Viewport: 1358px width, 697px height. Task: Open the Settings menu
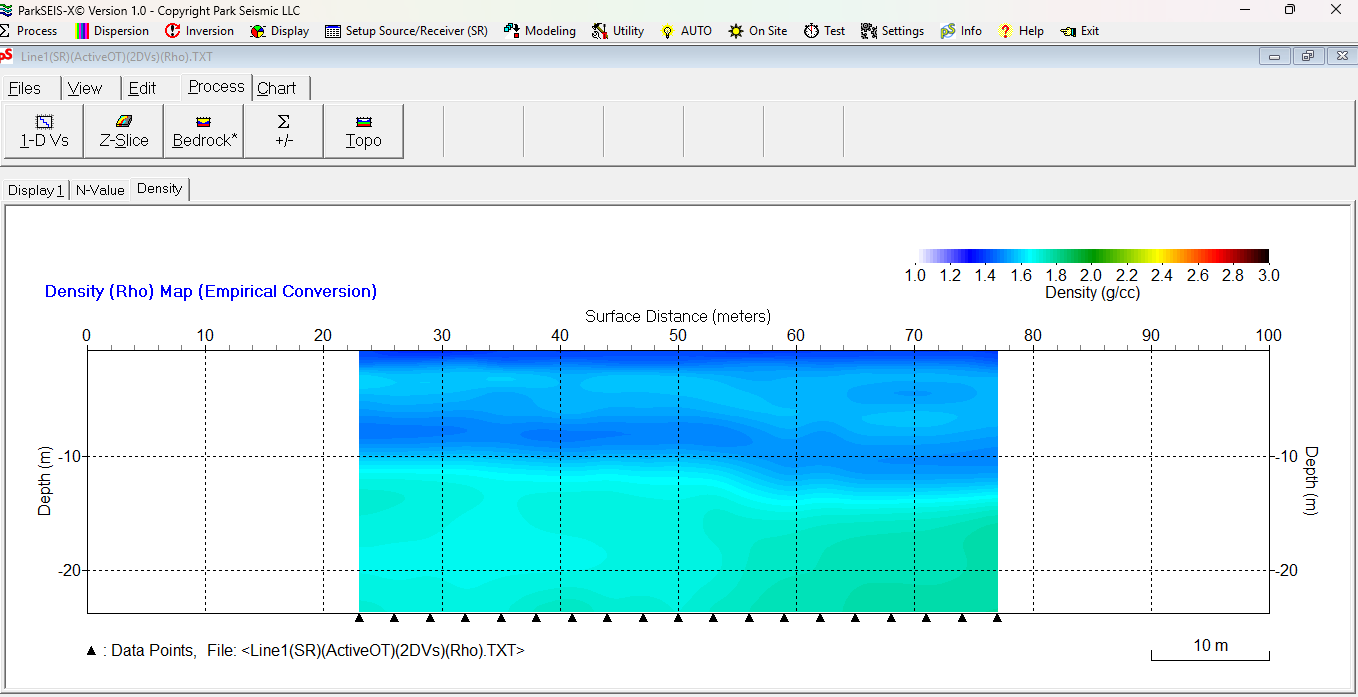(x=892, y=31)
